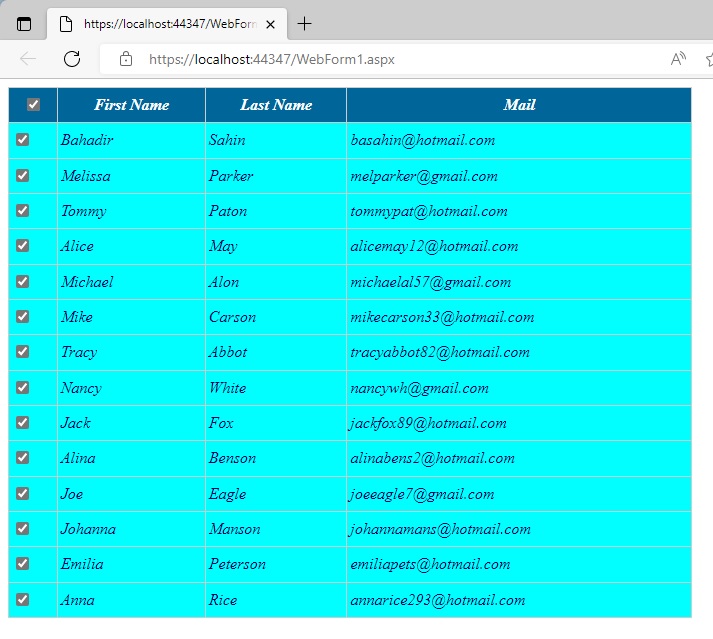Click the Last Name column header
Image resolution: width=713 pixels, height=639 pixels.
[276, 105]
